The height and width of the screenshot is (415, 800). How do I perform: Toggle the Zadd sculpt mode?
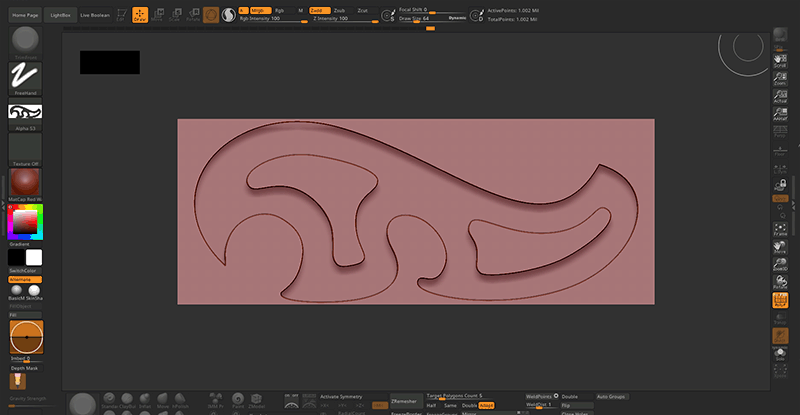pyautogui.click(x=321, y=9)
